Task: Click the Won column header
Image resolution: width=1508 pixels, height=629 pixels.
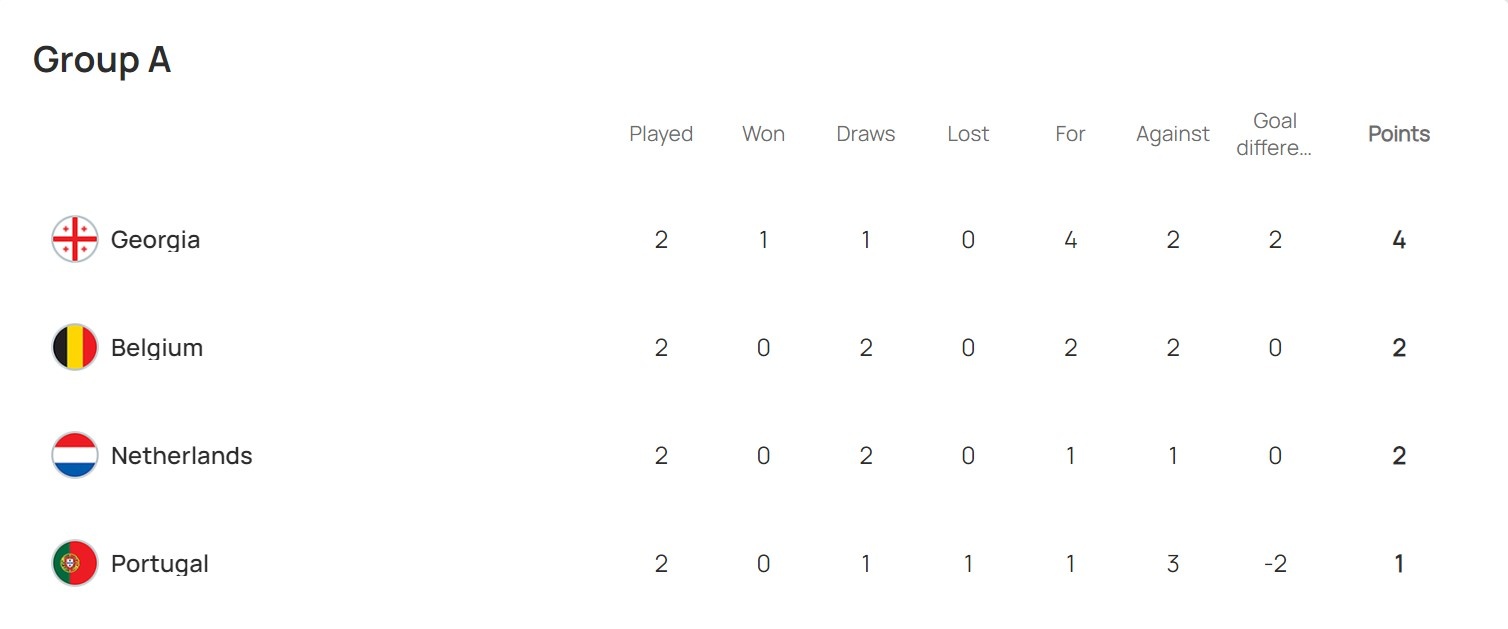Action: [x=763, y=134]
